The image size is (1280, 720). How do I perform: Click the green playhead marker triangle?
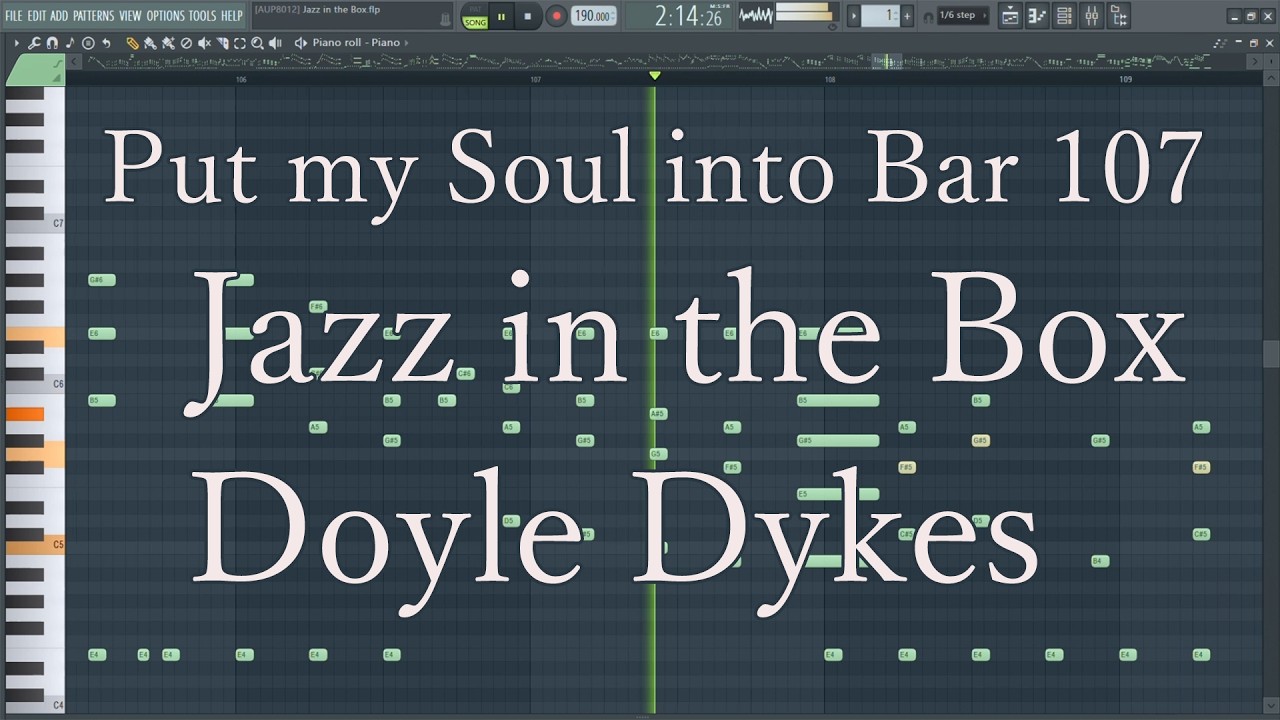(x=654, y=76)
